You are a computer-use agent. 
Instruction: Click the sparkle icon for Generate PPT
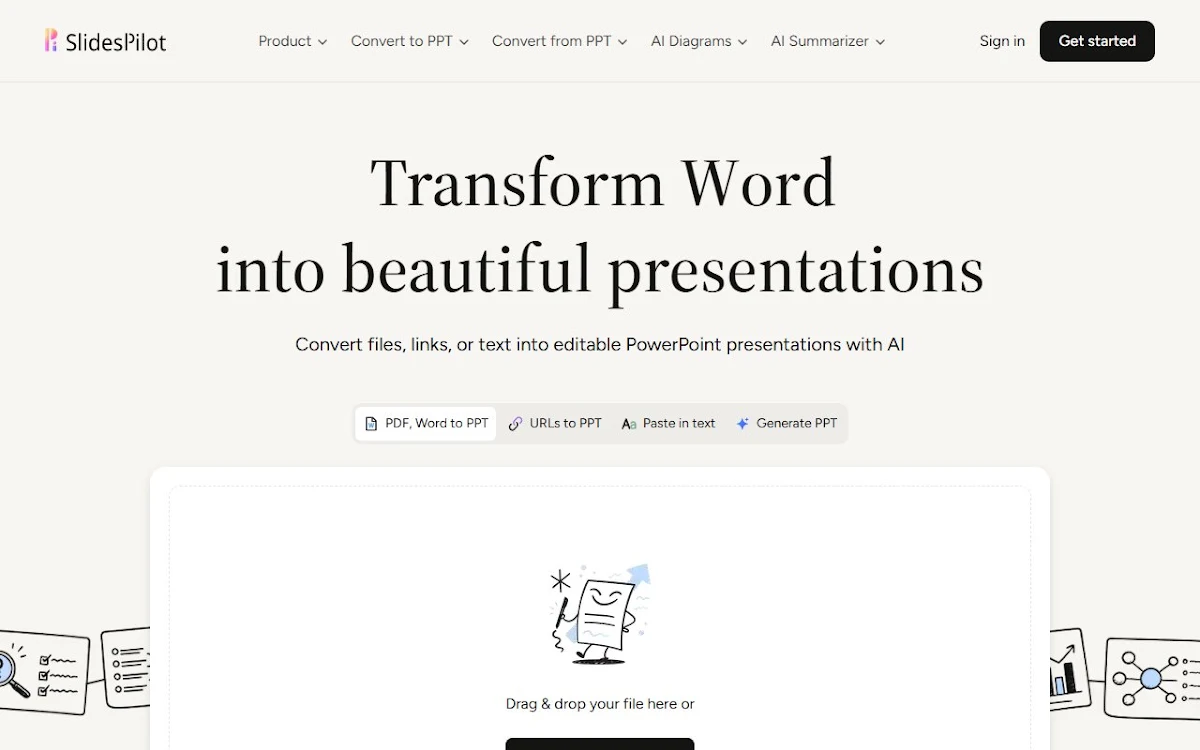[x=743, y=424]
